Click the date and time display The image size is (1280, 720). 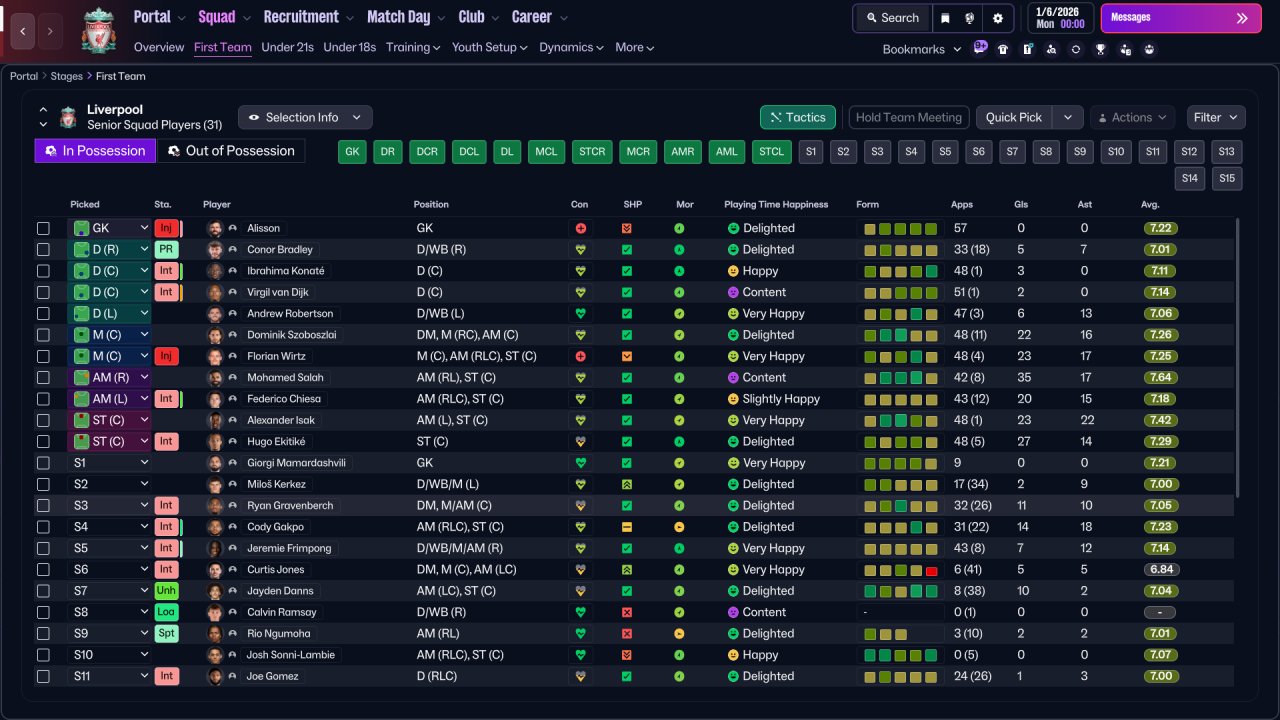1060,18
